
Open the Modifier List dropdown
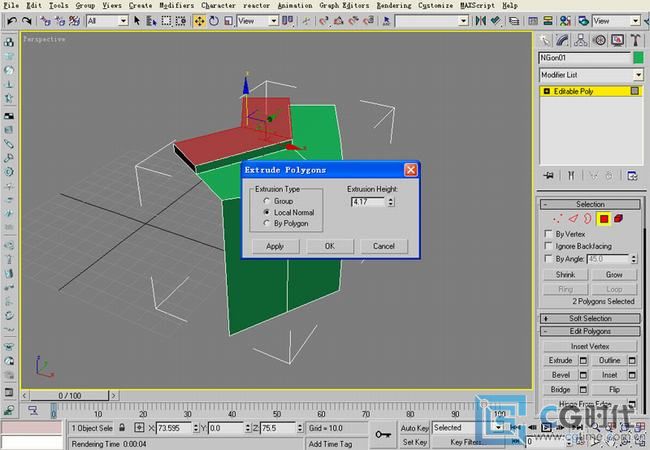638,75
